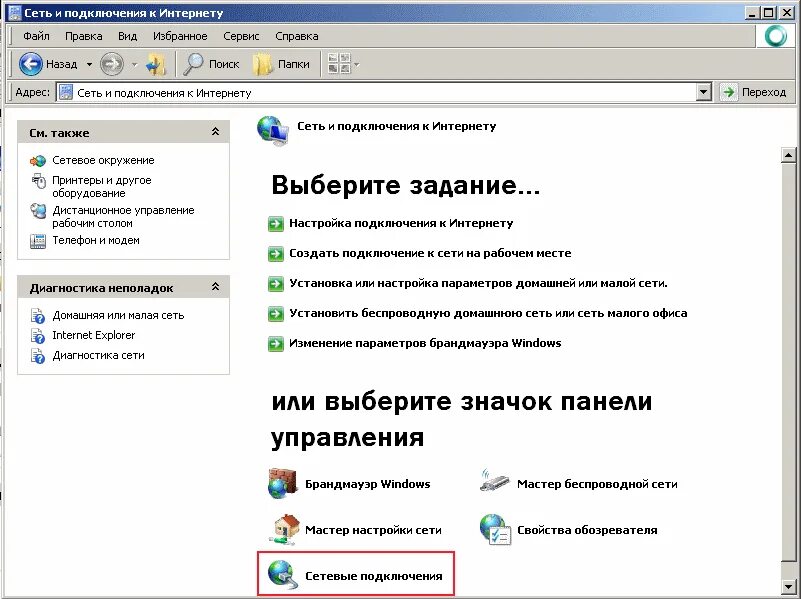Click the Folders toolbar icon
The height and width of the screenshot is (599, 801).
(263, 64)
